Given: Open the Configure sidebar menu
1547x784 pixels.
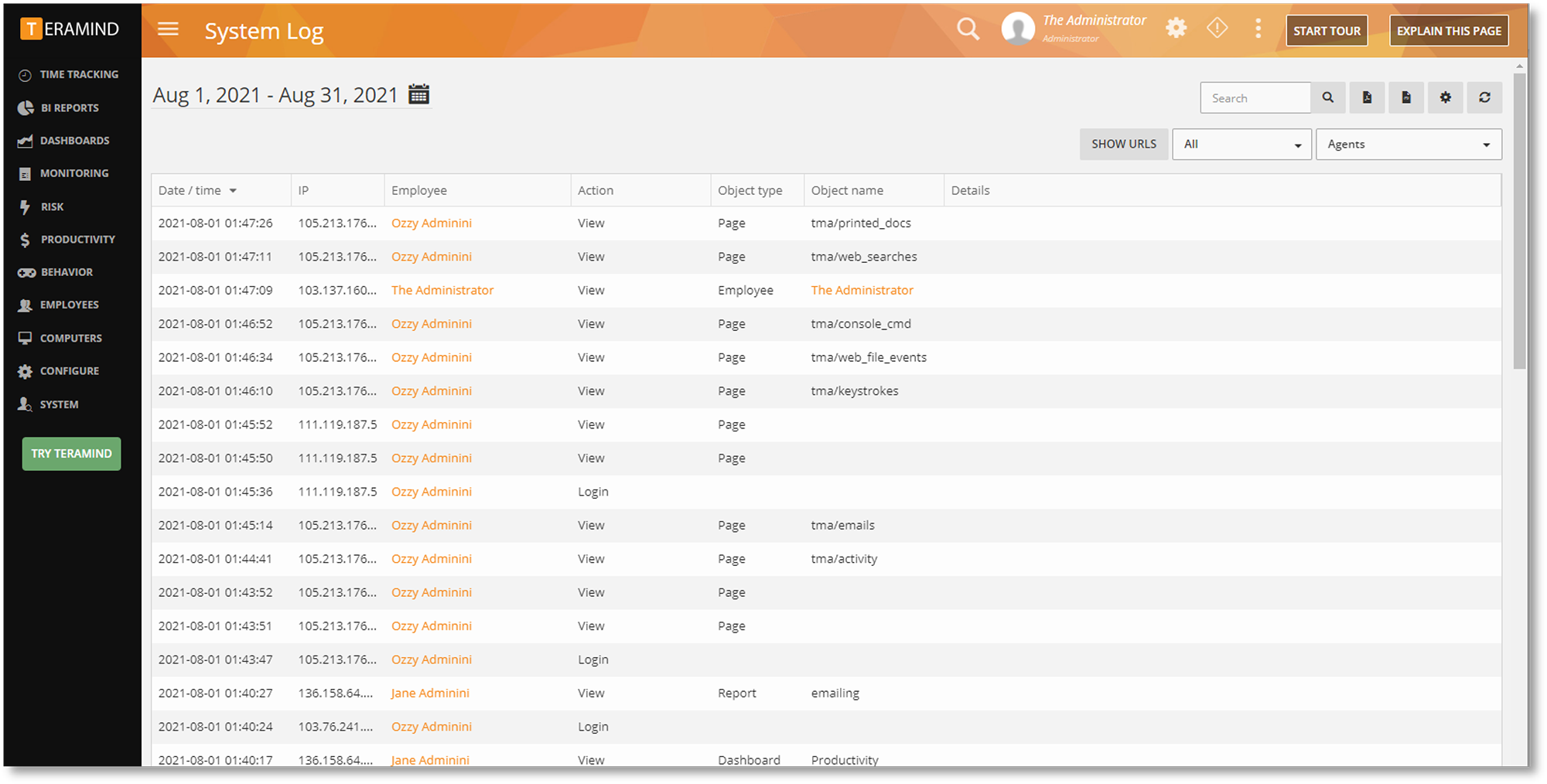Looking at the screenshot, I should (69, 371).
